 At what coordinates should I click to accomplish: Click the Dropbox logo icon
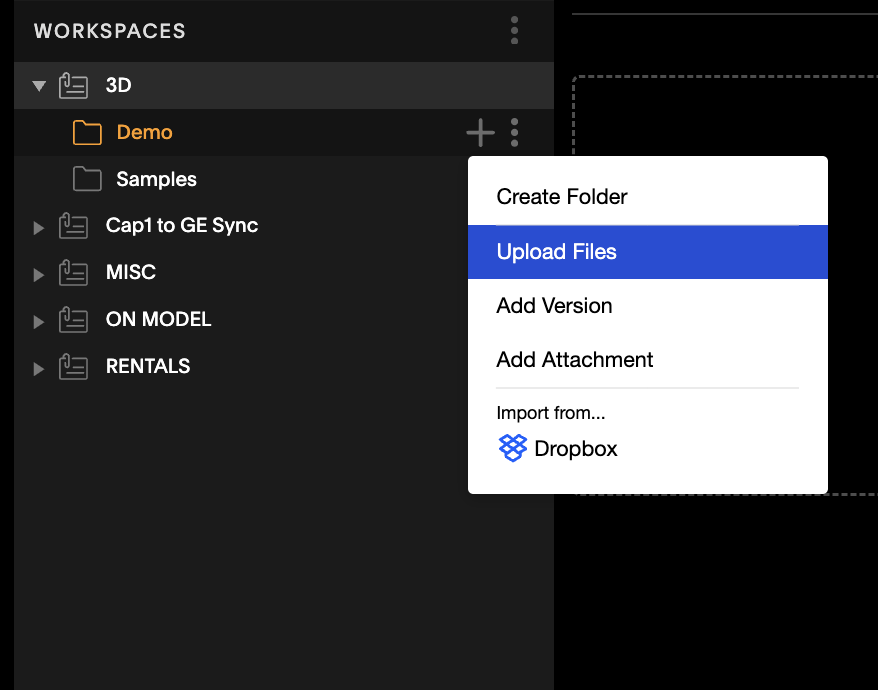(512, 448)
